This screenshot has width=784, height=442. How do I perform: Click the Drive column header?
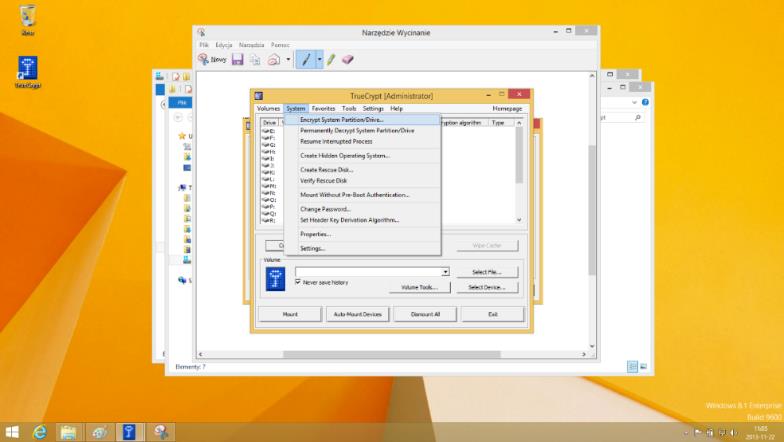pos(270,122)
